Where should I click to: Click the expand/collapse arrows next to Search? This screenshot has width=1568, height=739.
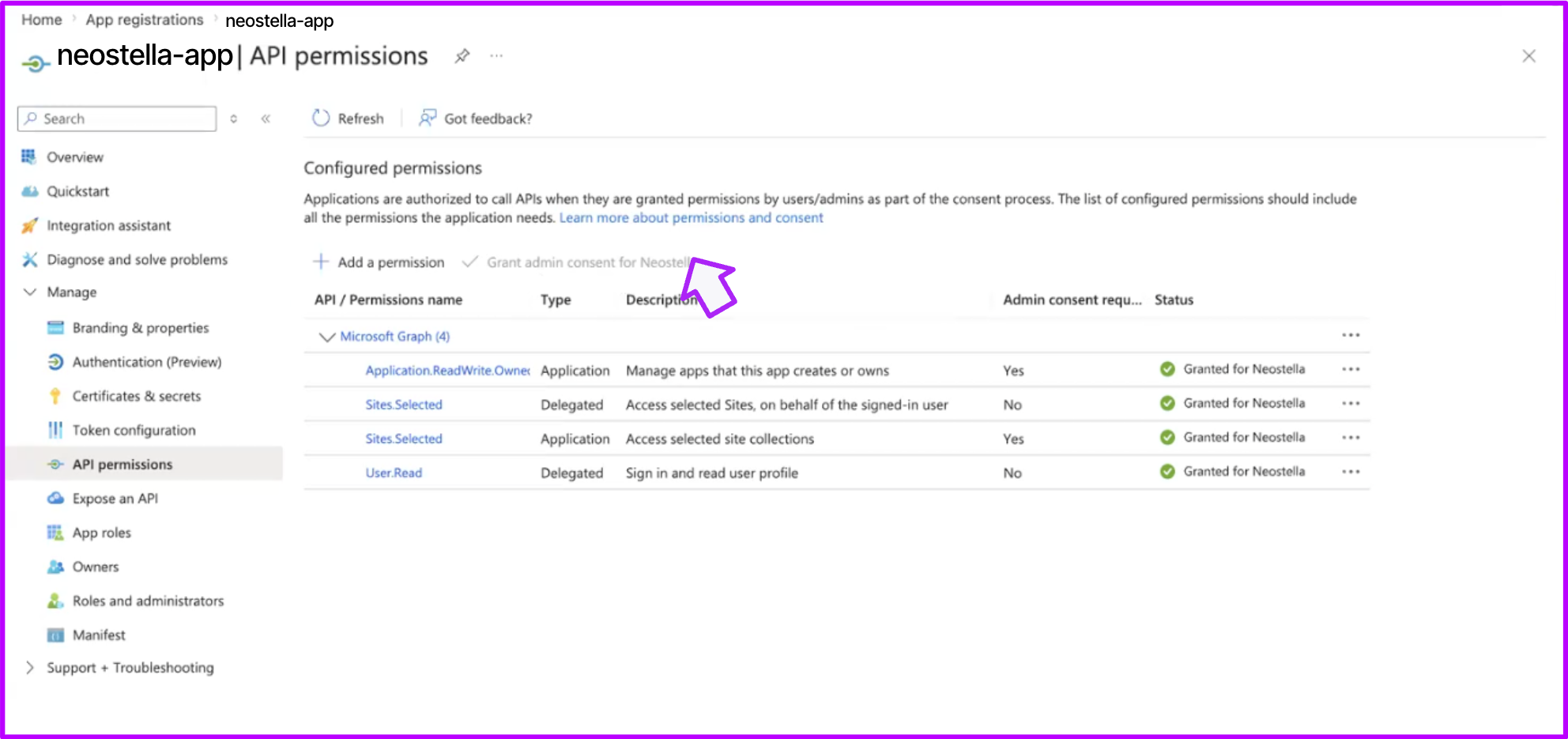pos(233,119)
